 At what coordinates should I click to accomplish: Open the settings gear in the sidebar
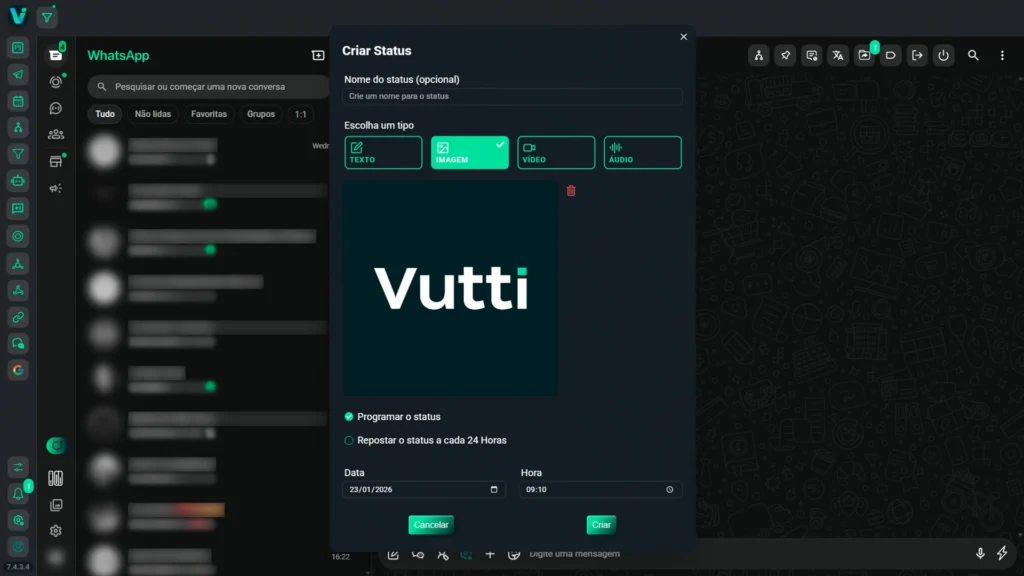[56, 531]
